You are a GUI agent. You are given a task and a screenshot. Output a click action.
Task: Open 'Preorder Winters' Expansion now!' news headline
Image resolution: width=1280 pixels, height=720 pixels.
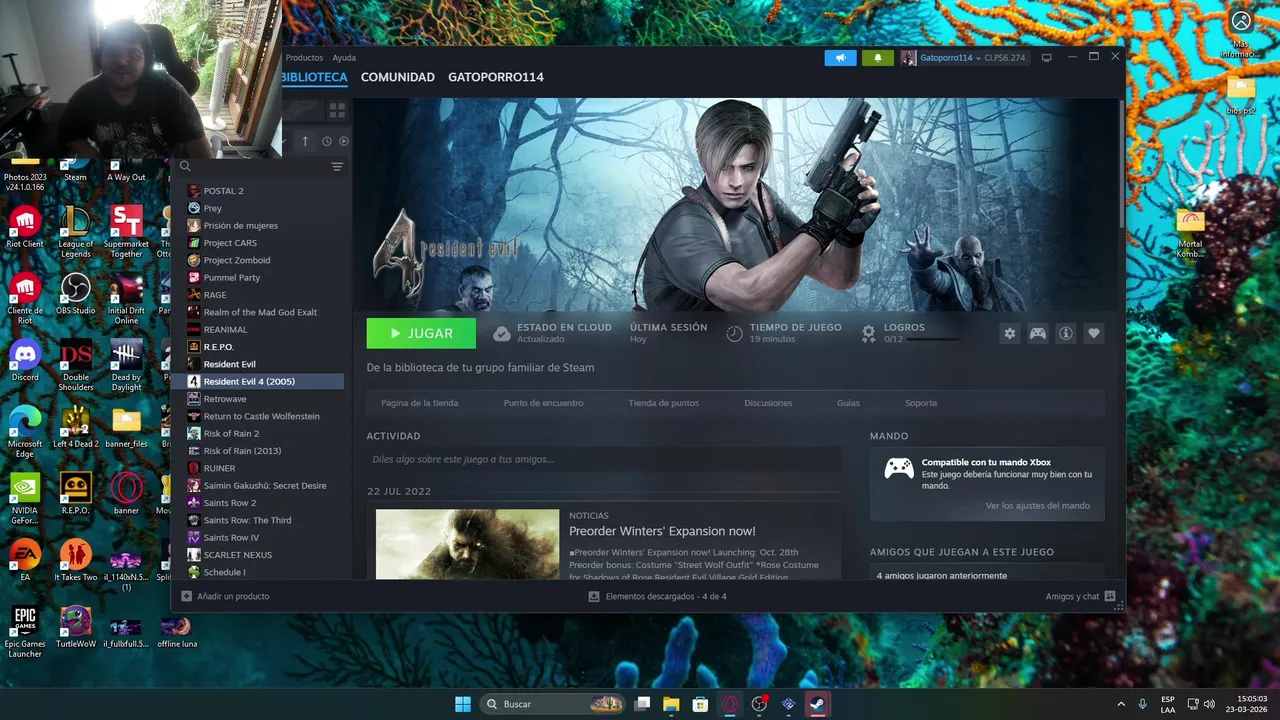coord(662,531)
